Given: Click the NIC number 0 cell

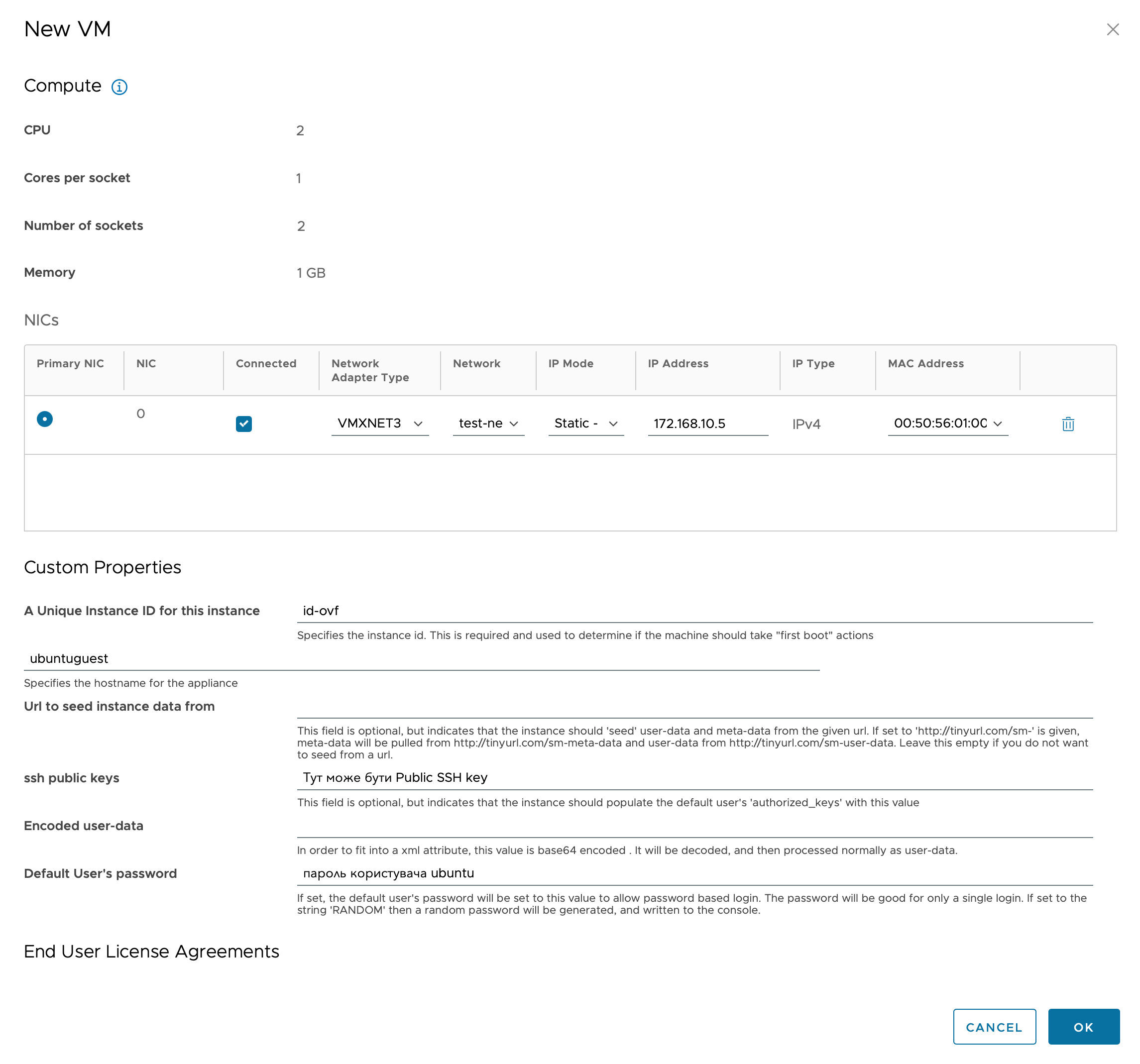Looking at the screenshot, I should click(140, 414).
